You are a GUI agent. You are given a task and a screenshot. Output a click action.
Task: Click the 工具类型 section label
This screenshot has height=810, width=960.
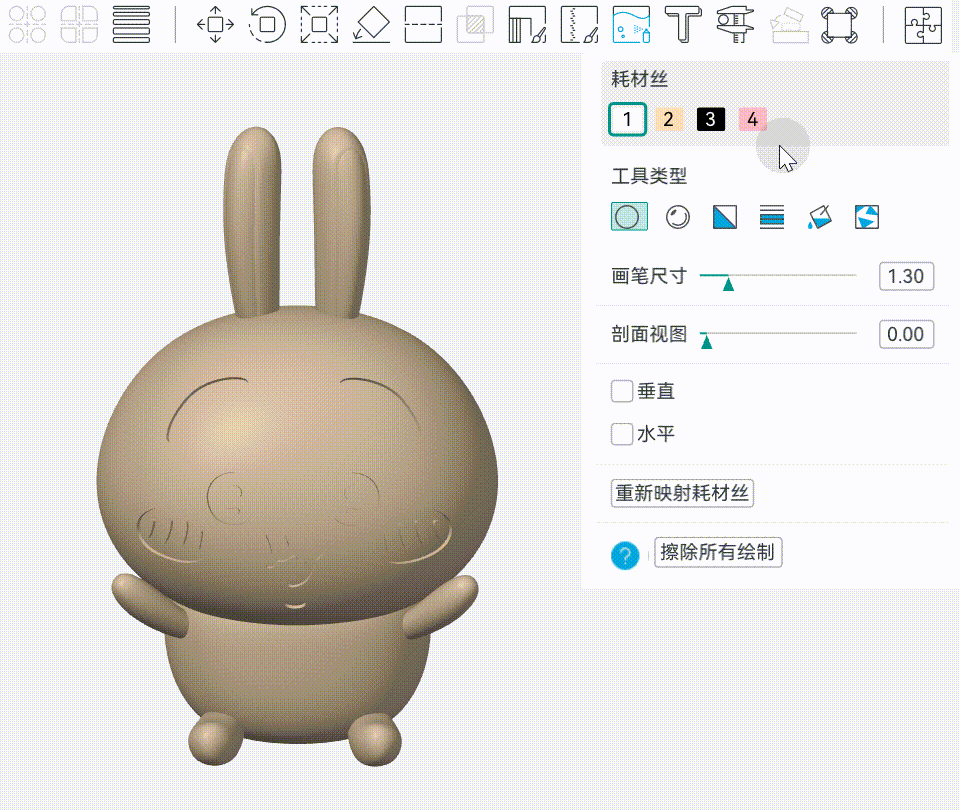pos(649,176)
